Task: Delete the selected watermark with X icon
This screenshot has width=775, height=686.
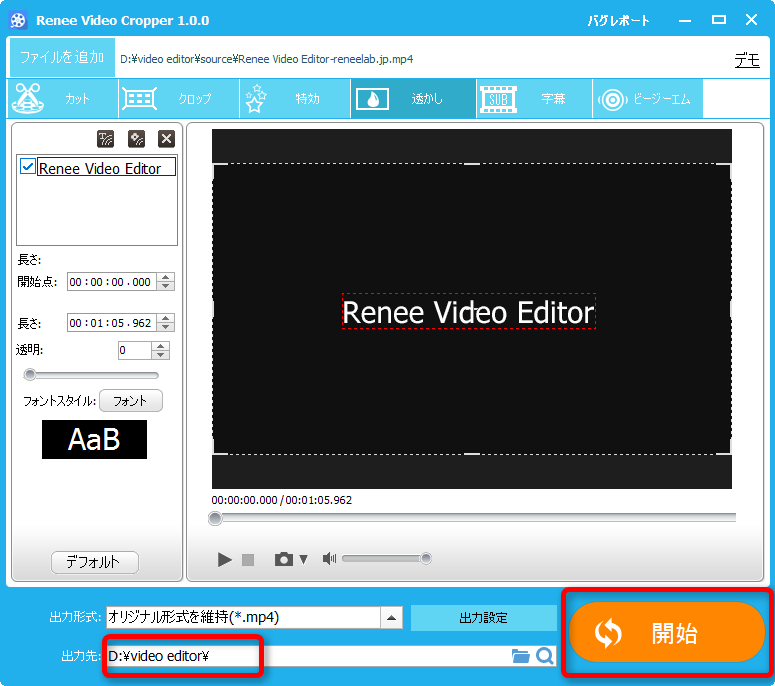Action: coord(167,139)
